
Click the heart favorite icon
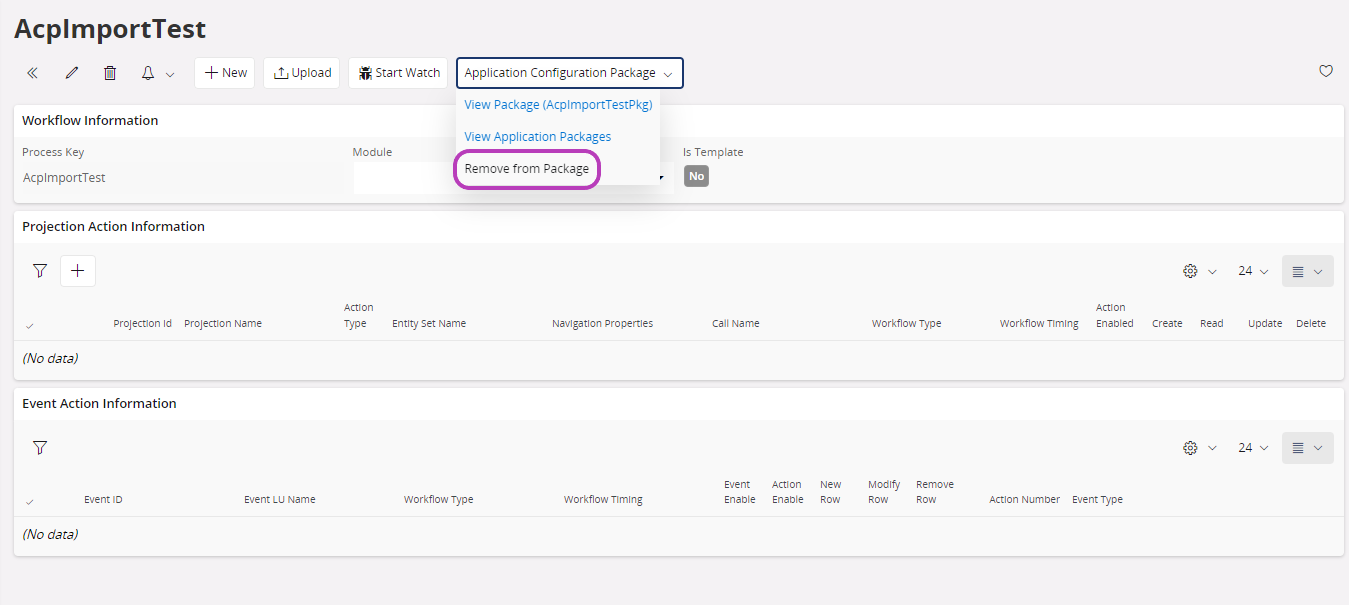[1326, 71]
